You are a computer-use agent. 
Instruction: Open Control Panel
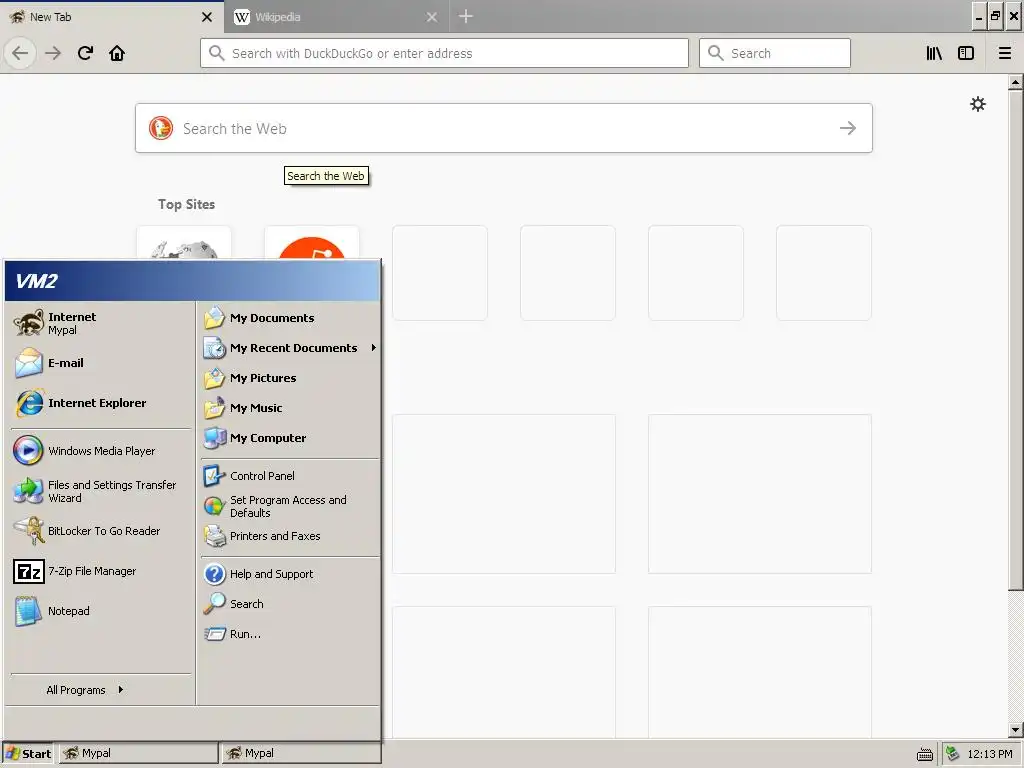point(289,476)
